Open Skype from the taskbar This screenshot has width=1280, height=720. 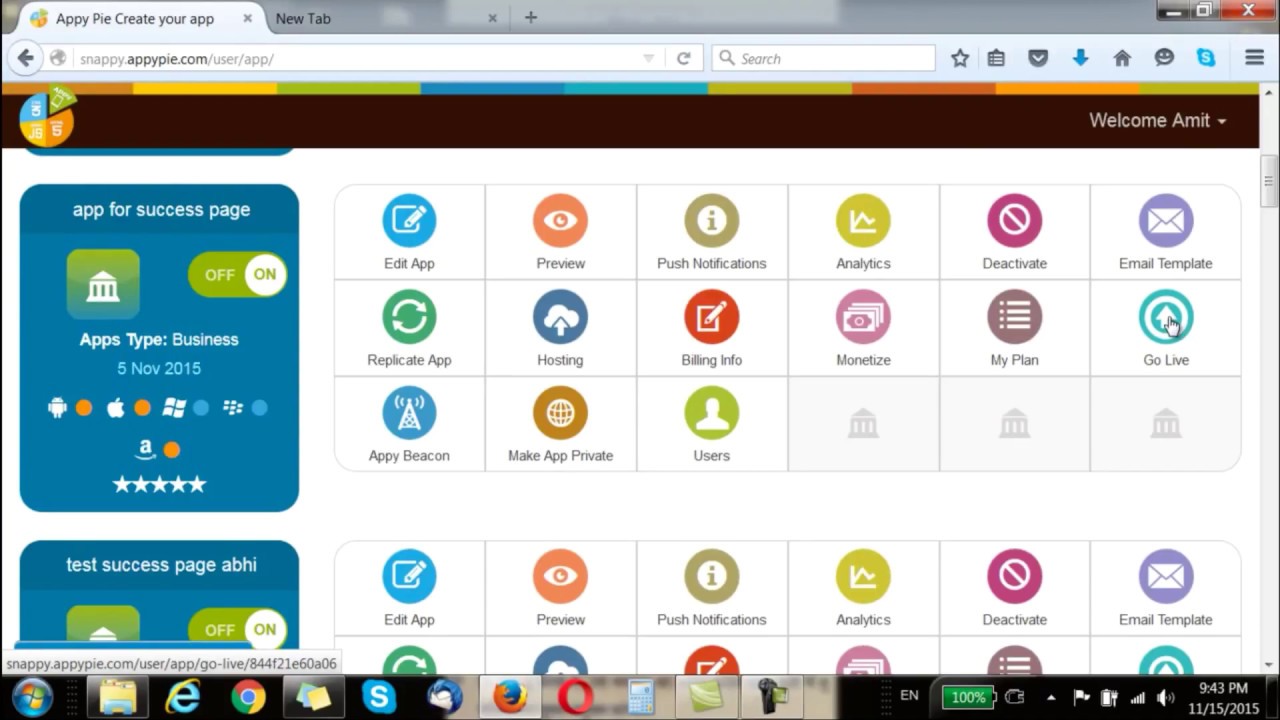[x=379, y=696]
